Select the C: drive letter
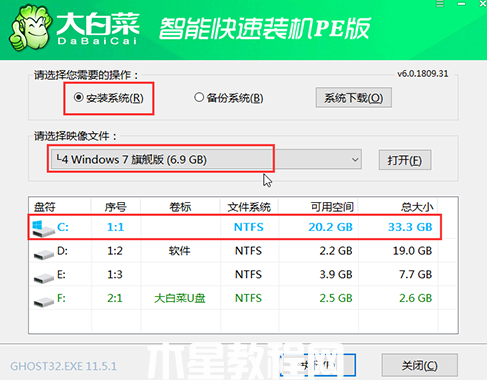This screenshot has height=380, width=487. 63,227
